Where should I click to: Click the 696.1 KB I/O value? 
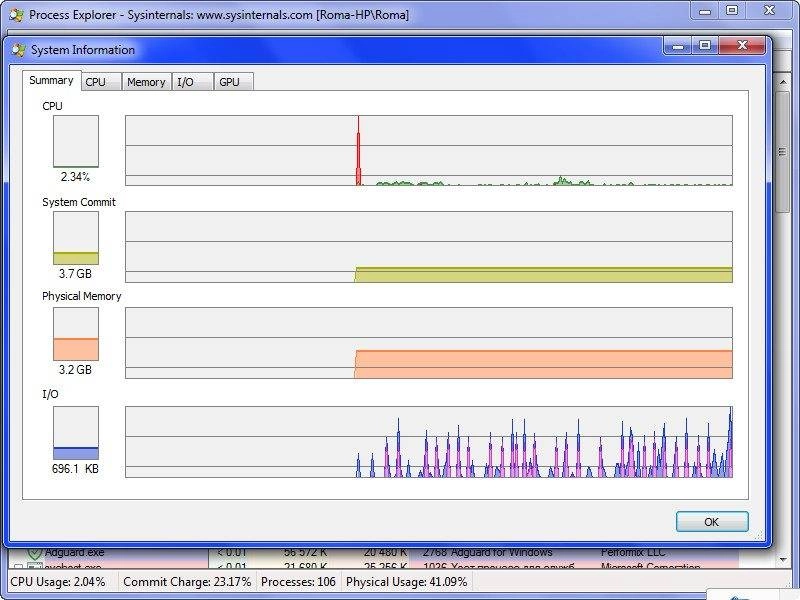click(x=75, y=469)
